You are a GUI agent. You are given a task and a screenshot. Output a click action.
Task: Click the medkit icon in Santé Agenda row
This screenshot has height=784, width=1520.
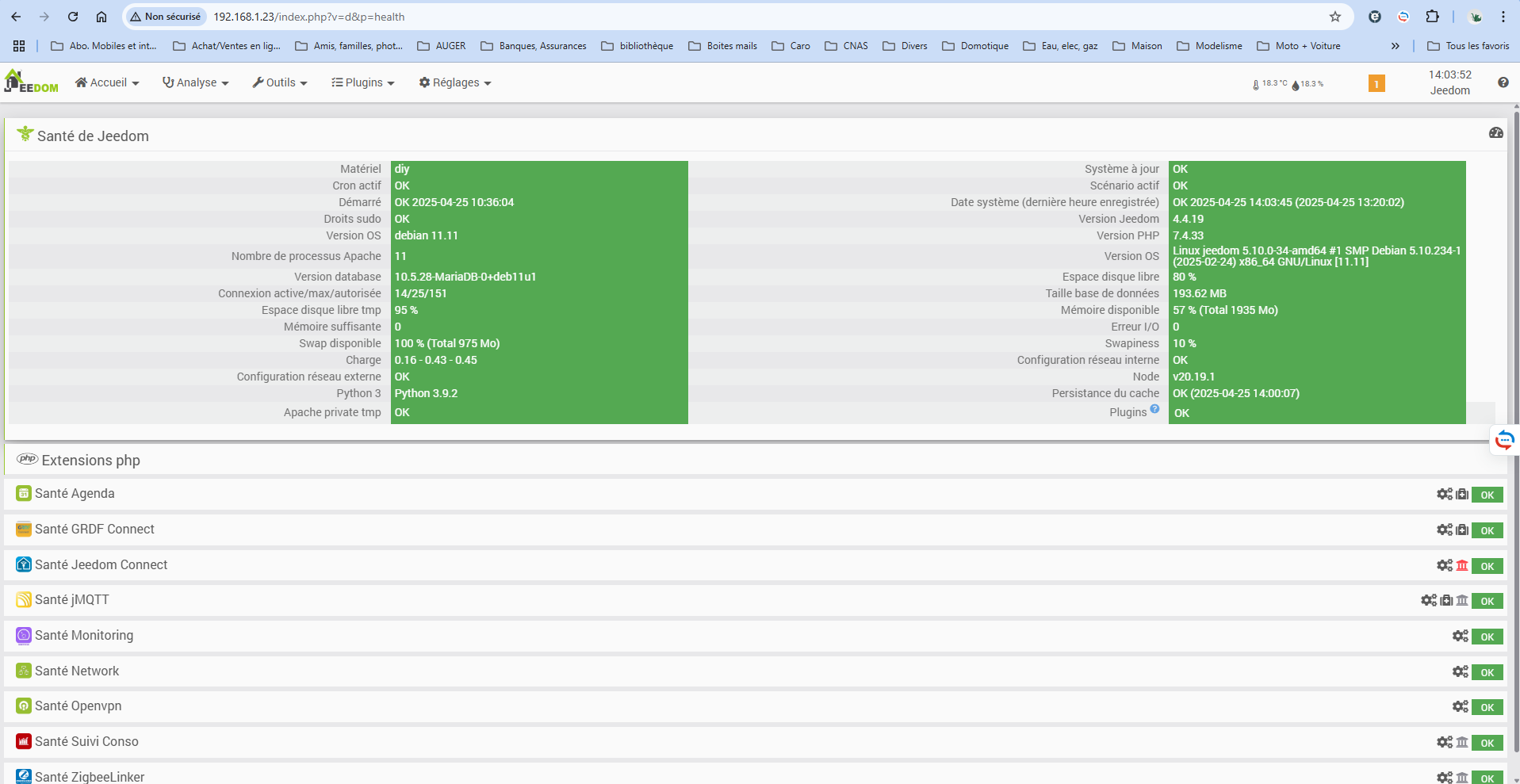[x=1462, y=494]
